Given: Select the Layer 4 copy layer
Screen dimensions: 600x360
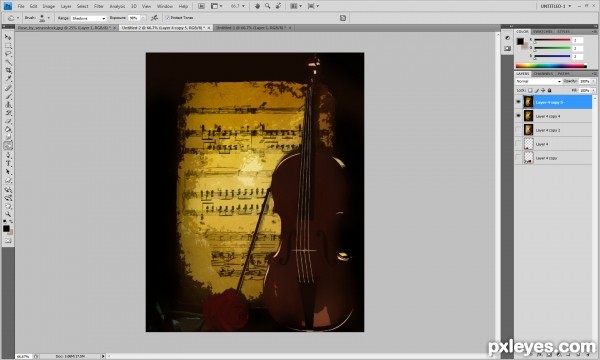Looking at the screenshot, I should (x=554, y=158).
